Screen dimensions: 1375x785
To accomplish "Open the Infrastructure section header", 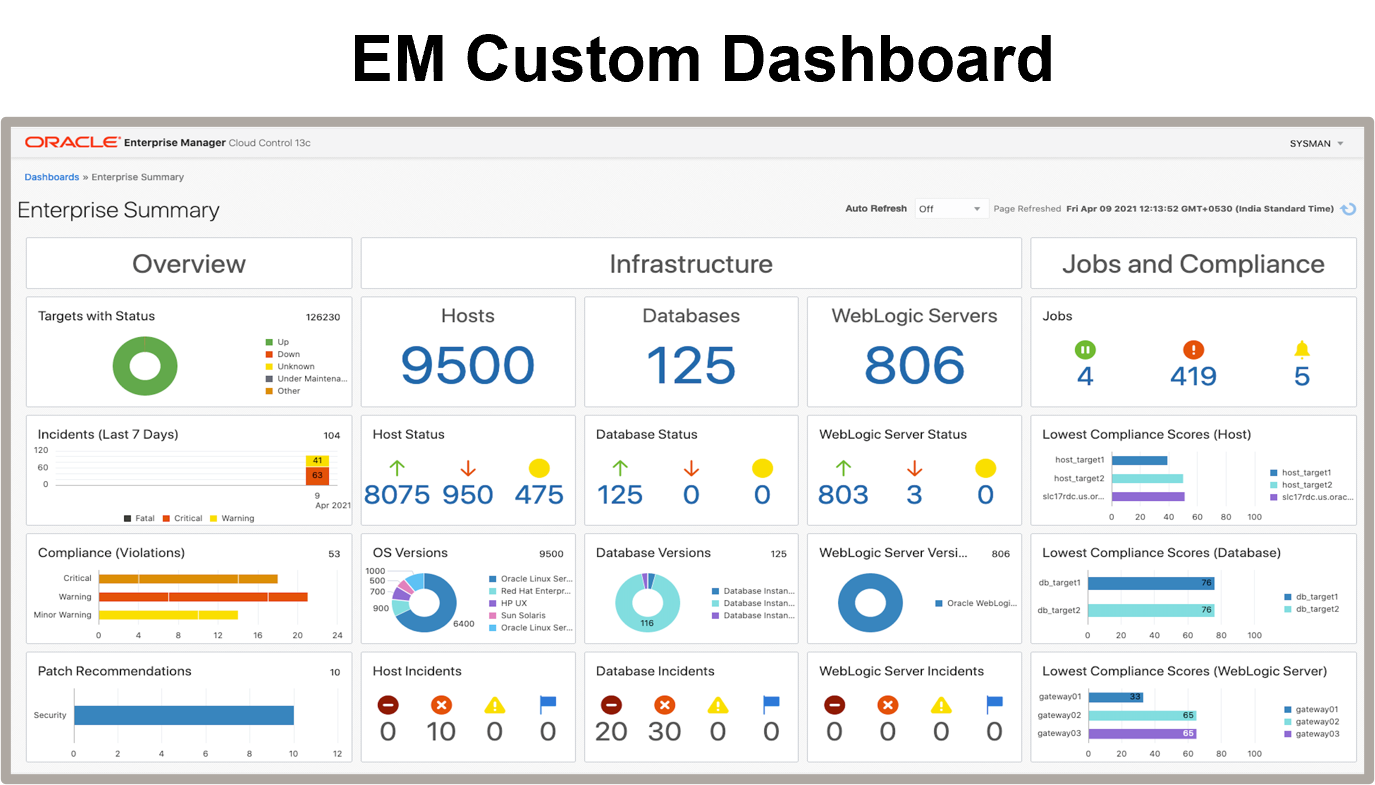I will [x=690, y=263].
